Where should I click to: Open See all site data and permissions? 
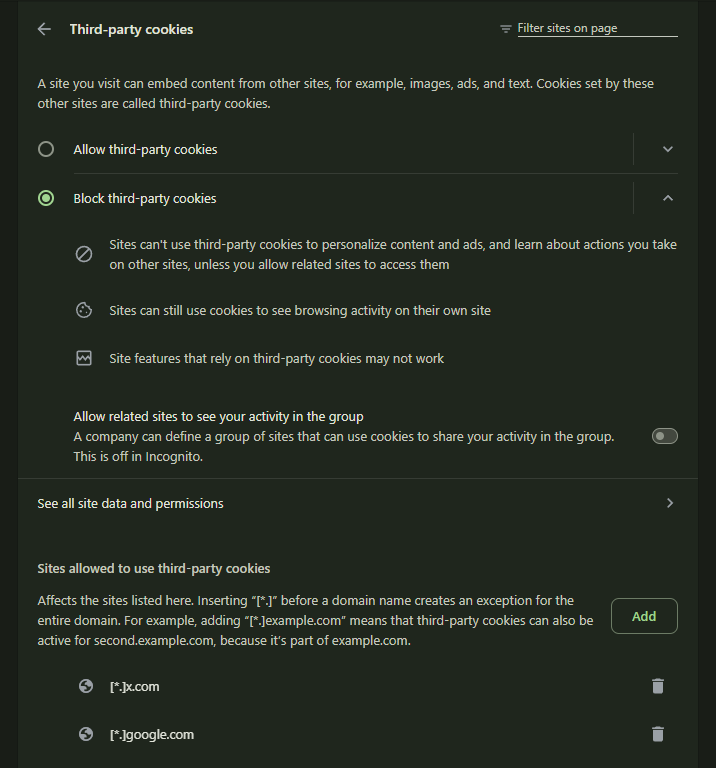[x=358, y=503]
